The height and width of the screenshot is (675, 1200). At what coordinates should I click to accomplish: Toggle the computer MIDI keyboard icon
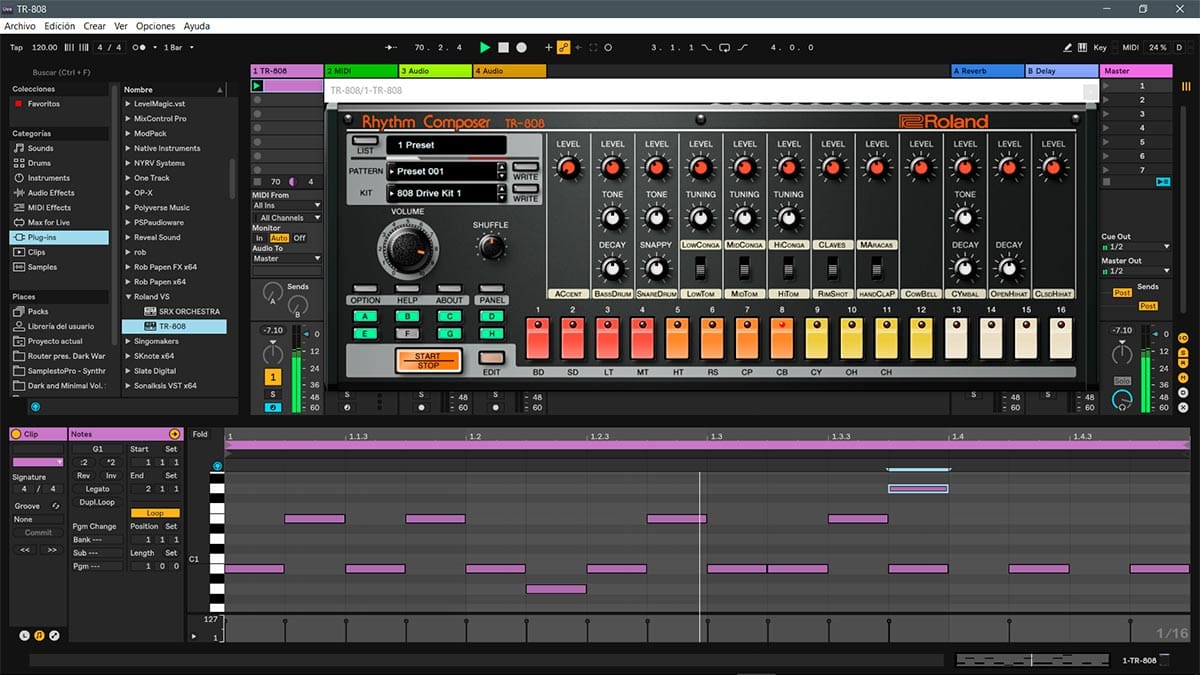1083,47
